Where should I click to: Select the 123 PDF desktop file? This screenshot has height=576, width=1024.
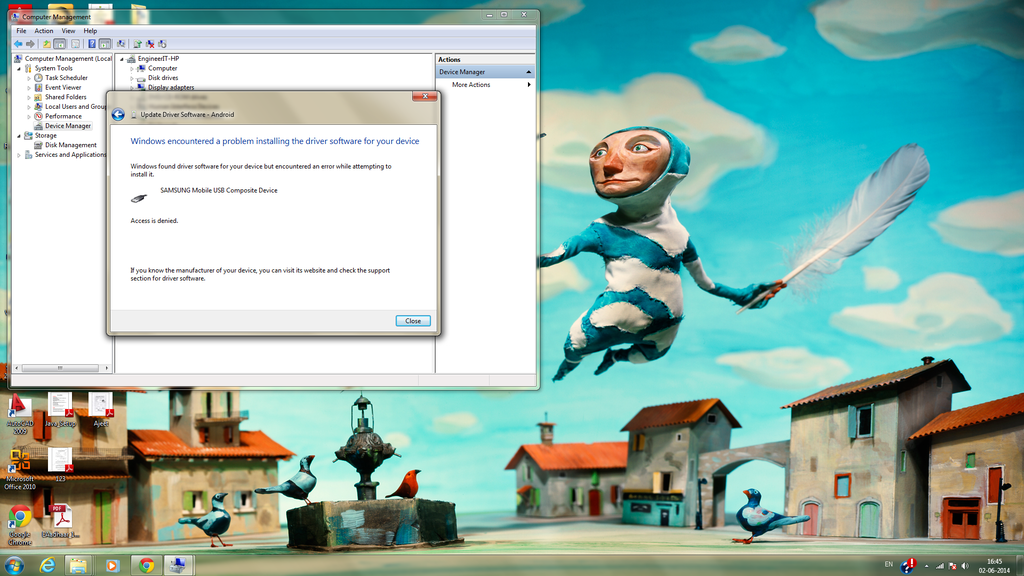click(x=60, y=465)
